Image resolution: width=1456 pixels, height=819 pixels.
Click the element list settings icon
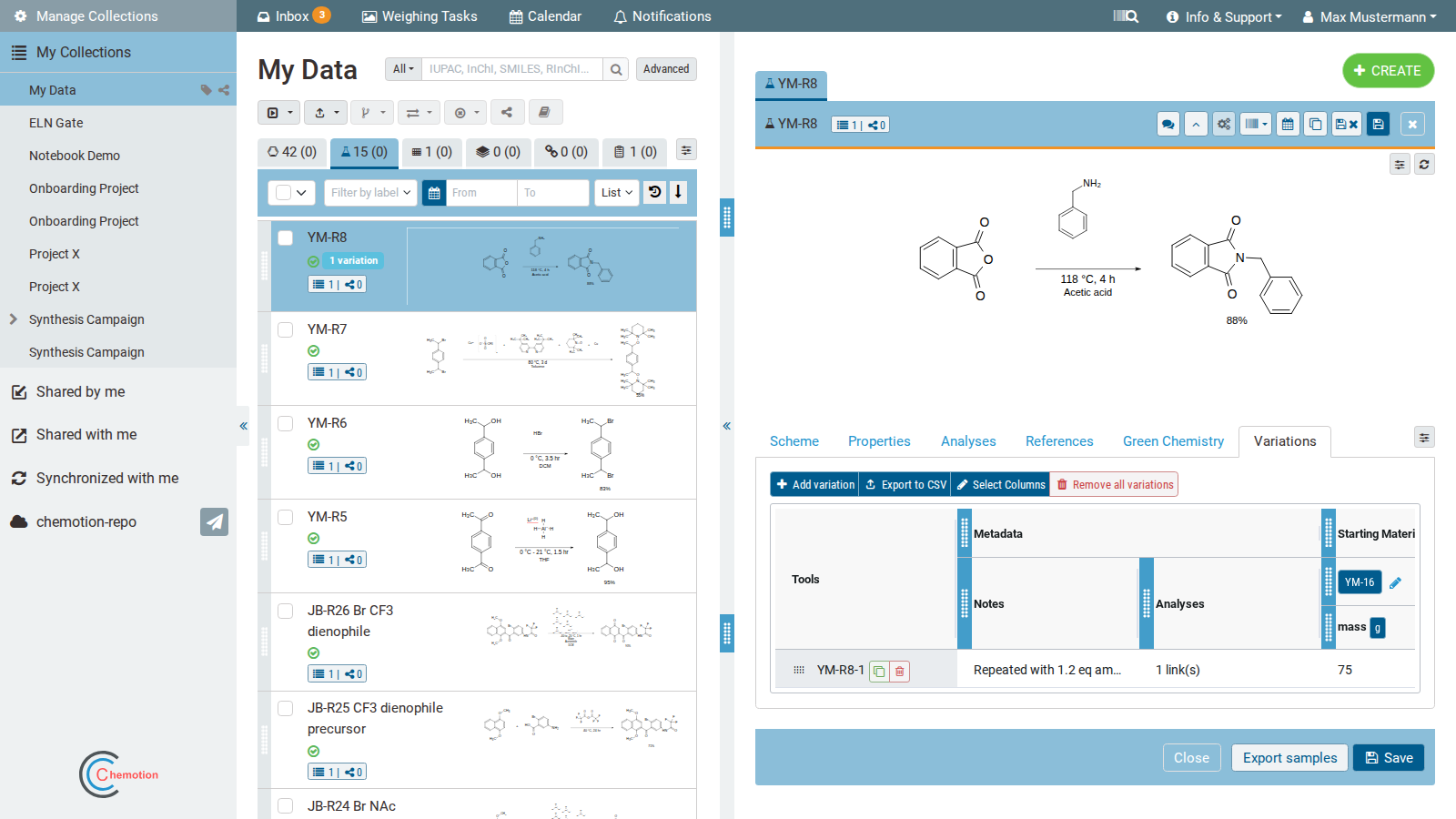tap(687, 150)
